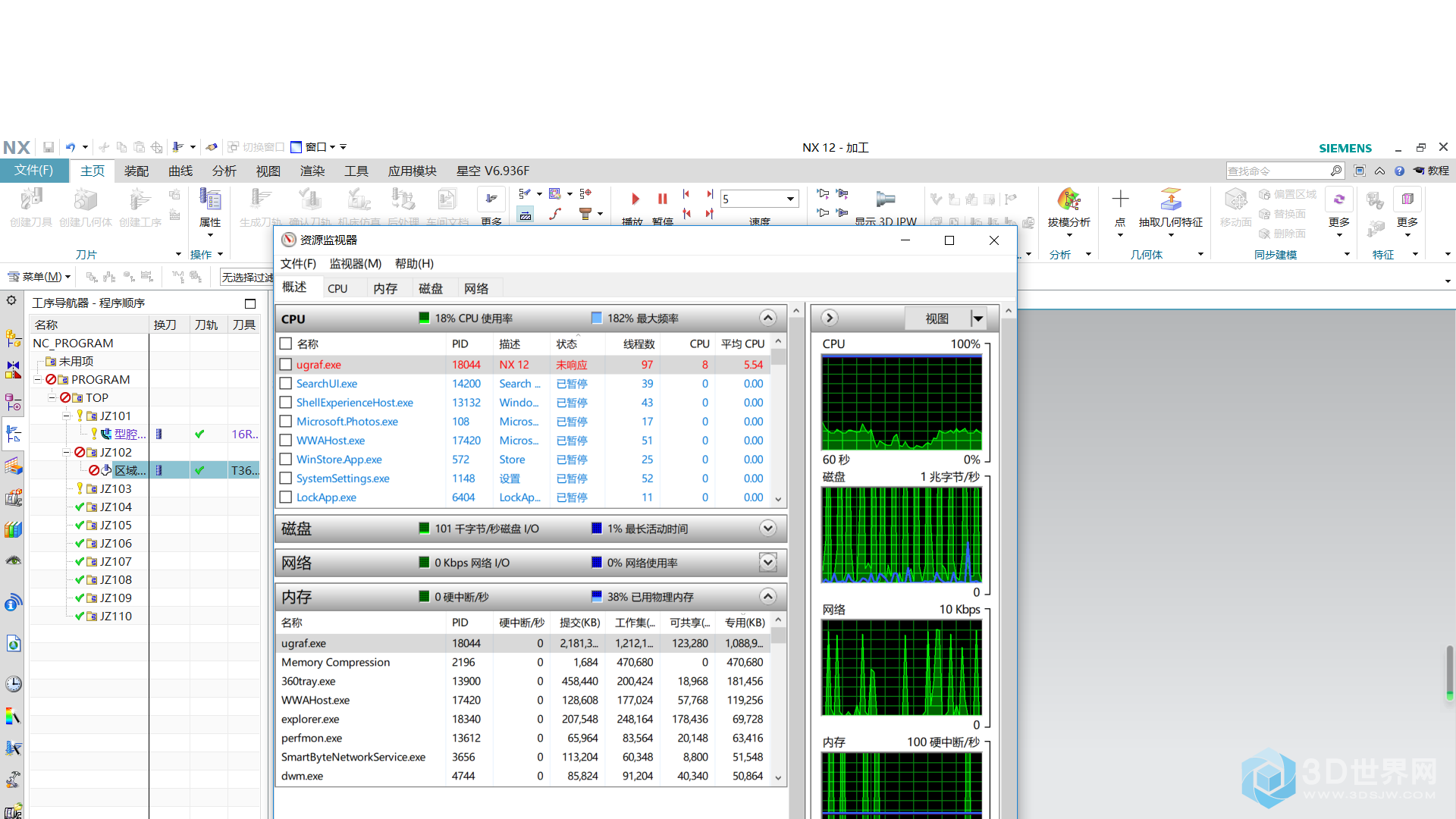Tick the SearchUI.exe checkbox

tap(286, 384)
